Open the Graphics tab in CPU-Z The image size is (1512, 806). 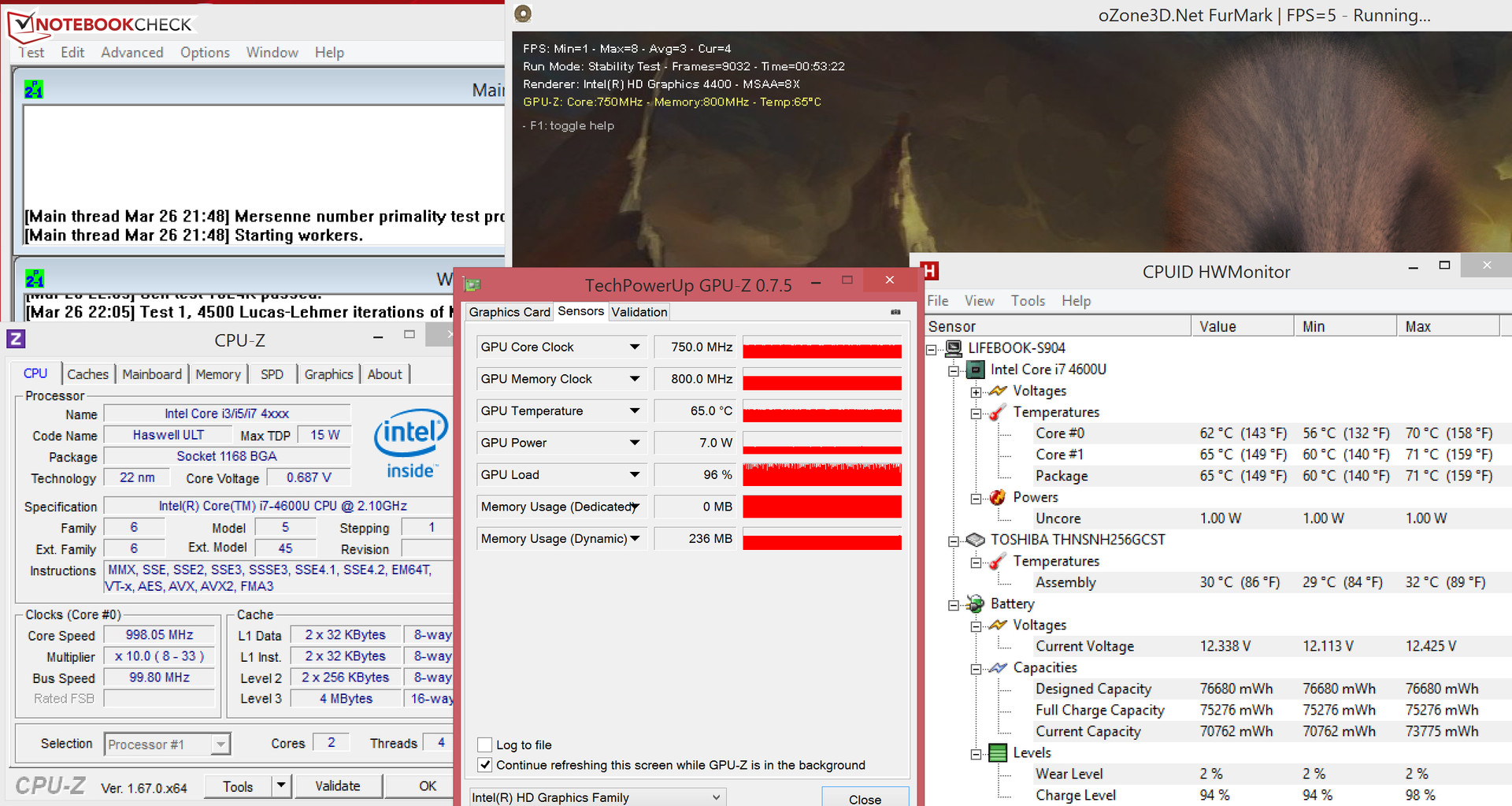click(x=328, y=374)
